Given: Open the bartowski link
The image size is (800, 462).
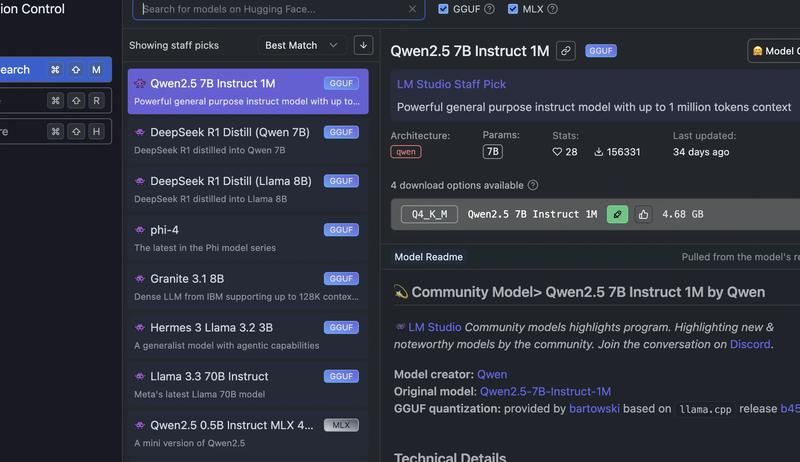Looking at the screenshot, I should tap(594, 409).
